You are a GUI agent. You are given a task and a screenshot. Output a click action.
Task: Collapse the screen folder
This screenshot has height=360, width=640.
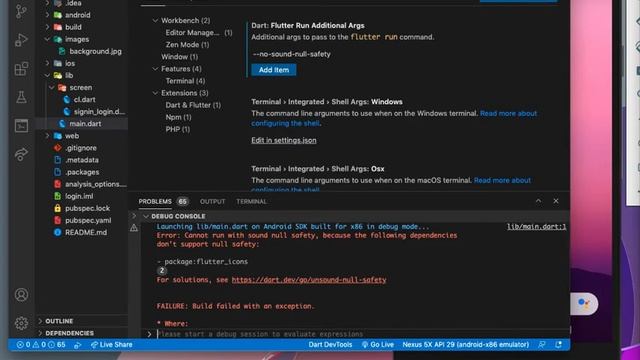pos(52,87)
